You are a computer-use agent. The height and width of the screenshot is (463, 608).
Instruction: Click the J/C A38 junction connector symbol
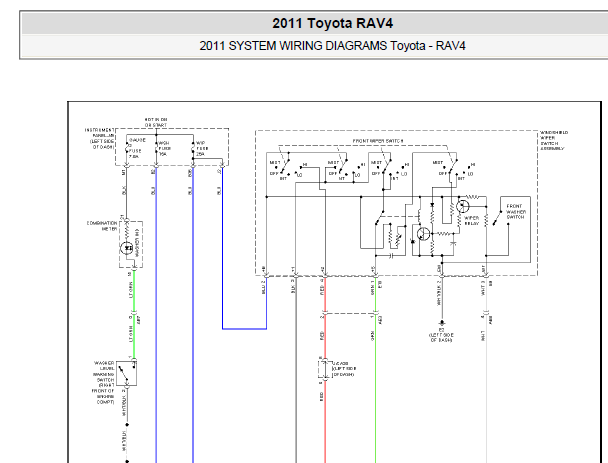pyautogui.click(x=323, y=369)
